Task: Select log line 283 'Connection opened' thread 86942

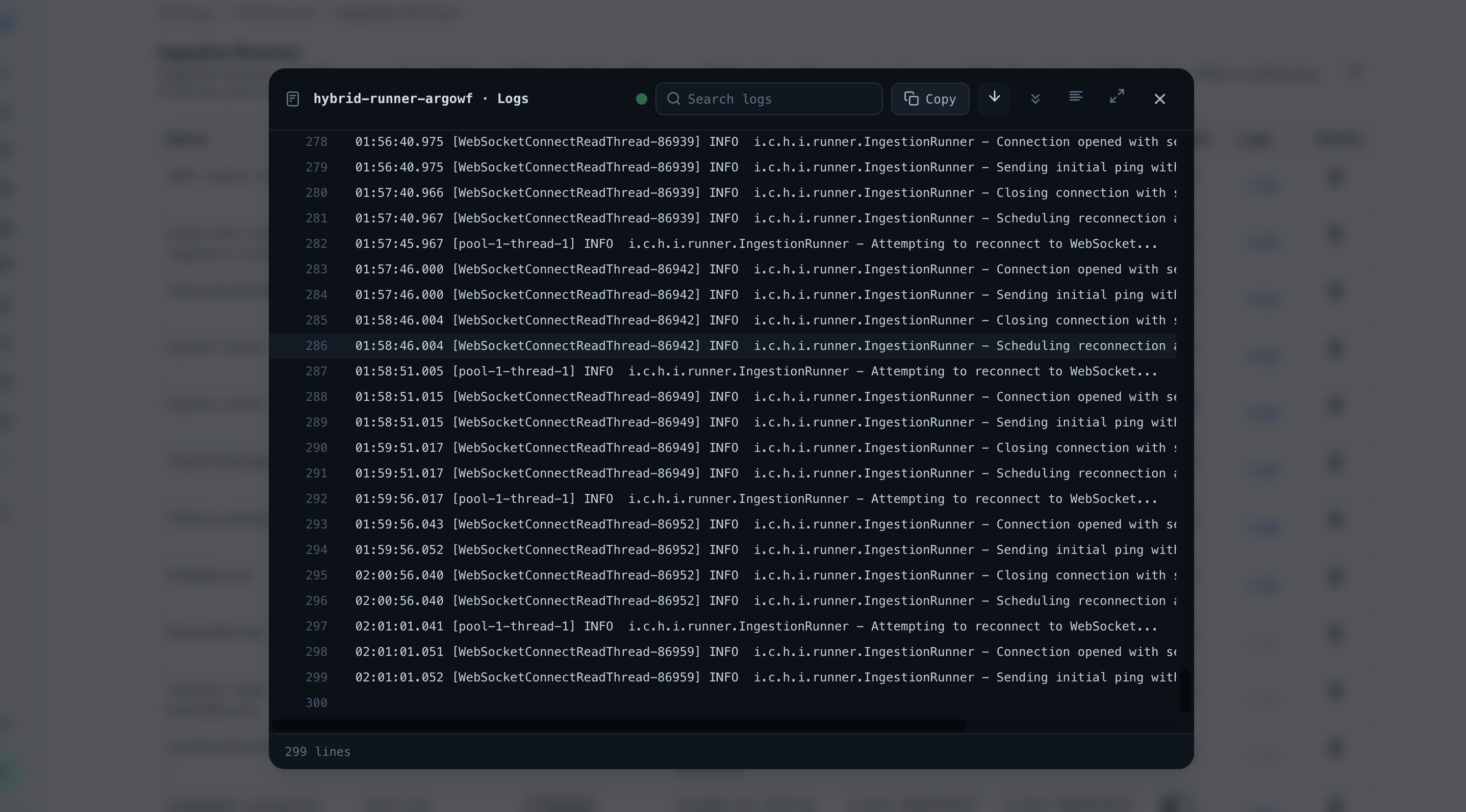Action: (x=723, y=269)
